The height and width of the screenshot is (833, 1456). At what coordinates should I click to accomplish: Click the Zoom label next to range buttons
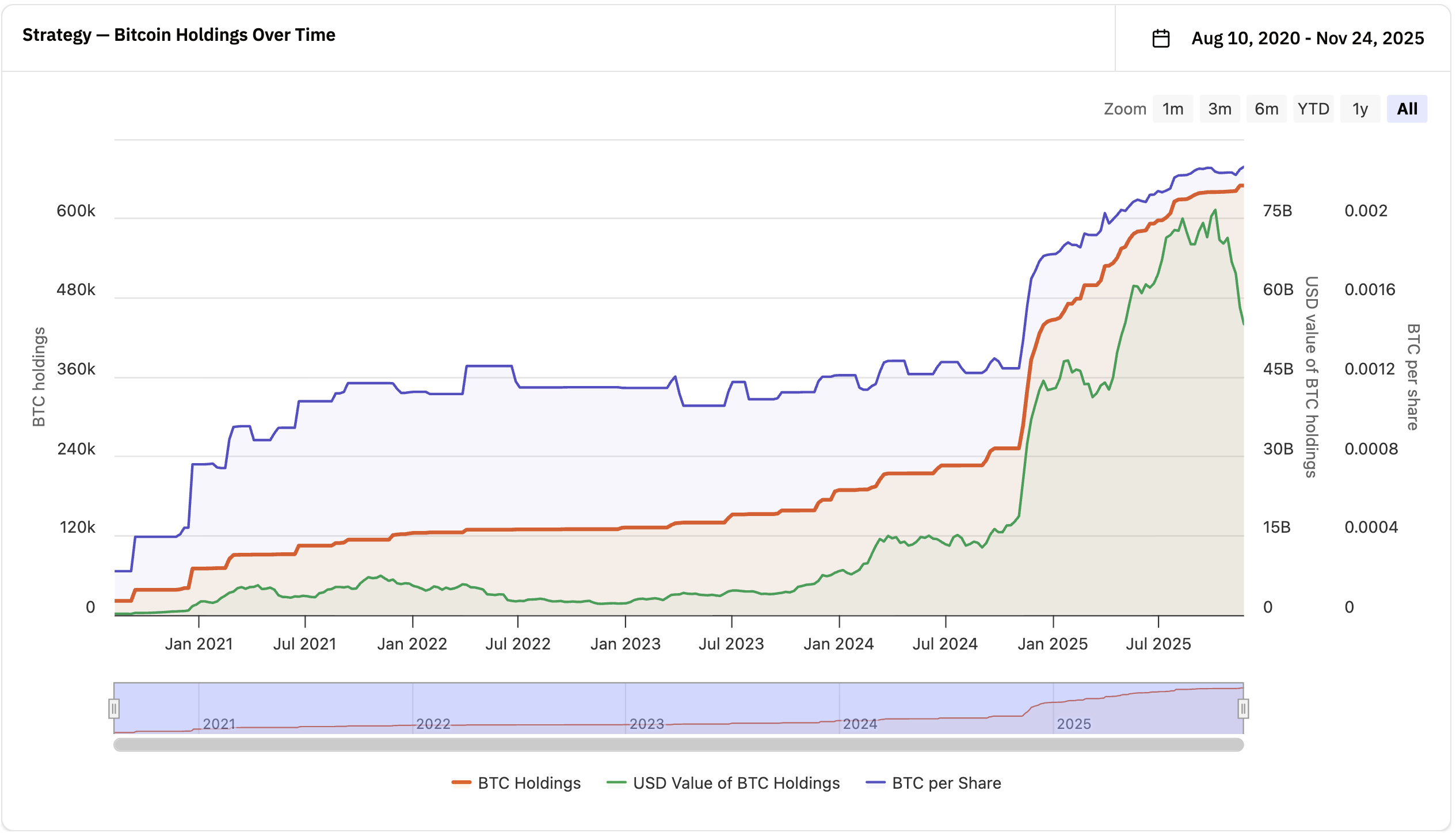click(x=1125, y=108)
